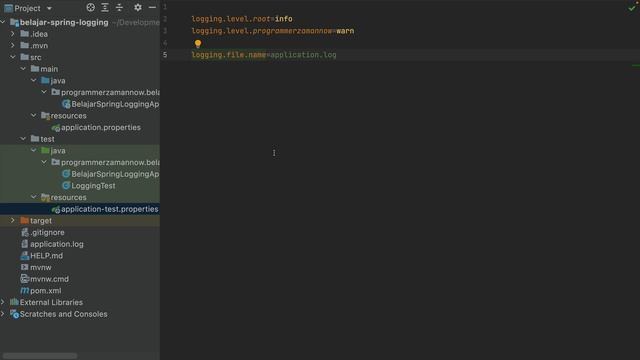Viewport: 640px width, 360px height.
Task: Expand the .mvn folder
Action: point(13,45)
